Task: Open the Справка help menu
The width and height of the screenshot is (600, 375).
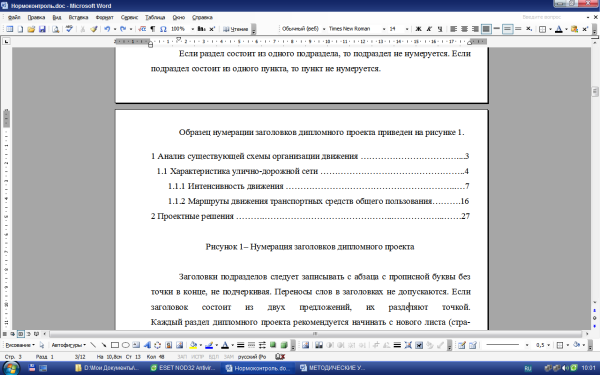Action: 202,18
